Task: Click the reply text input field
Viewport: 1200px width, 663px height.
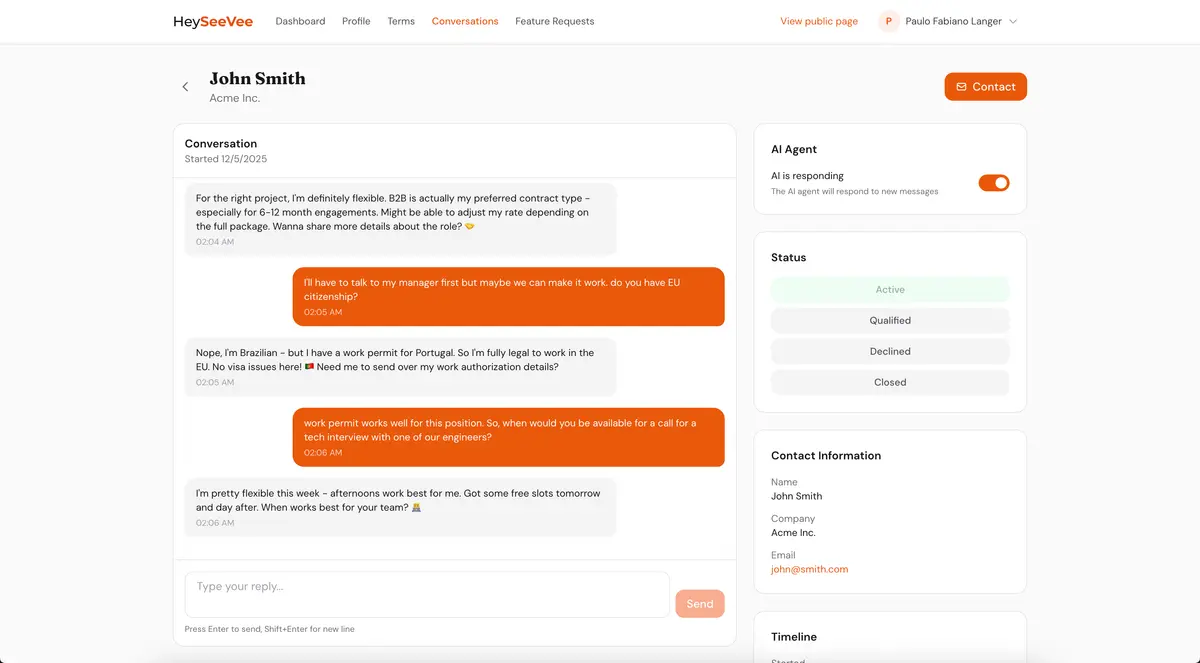Action: [x=426, y=593]
